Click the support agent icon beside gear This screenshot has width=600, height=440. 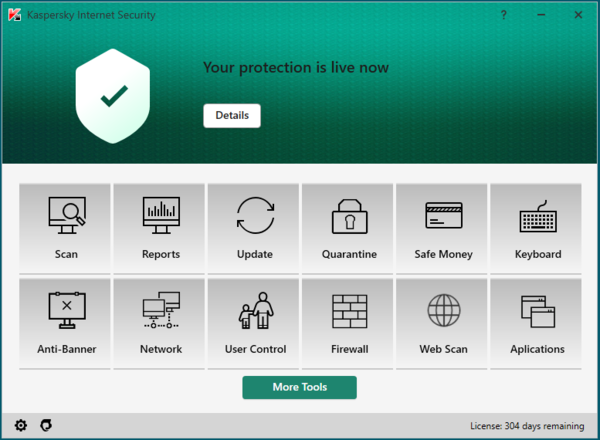46,425
